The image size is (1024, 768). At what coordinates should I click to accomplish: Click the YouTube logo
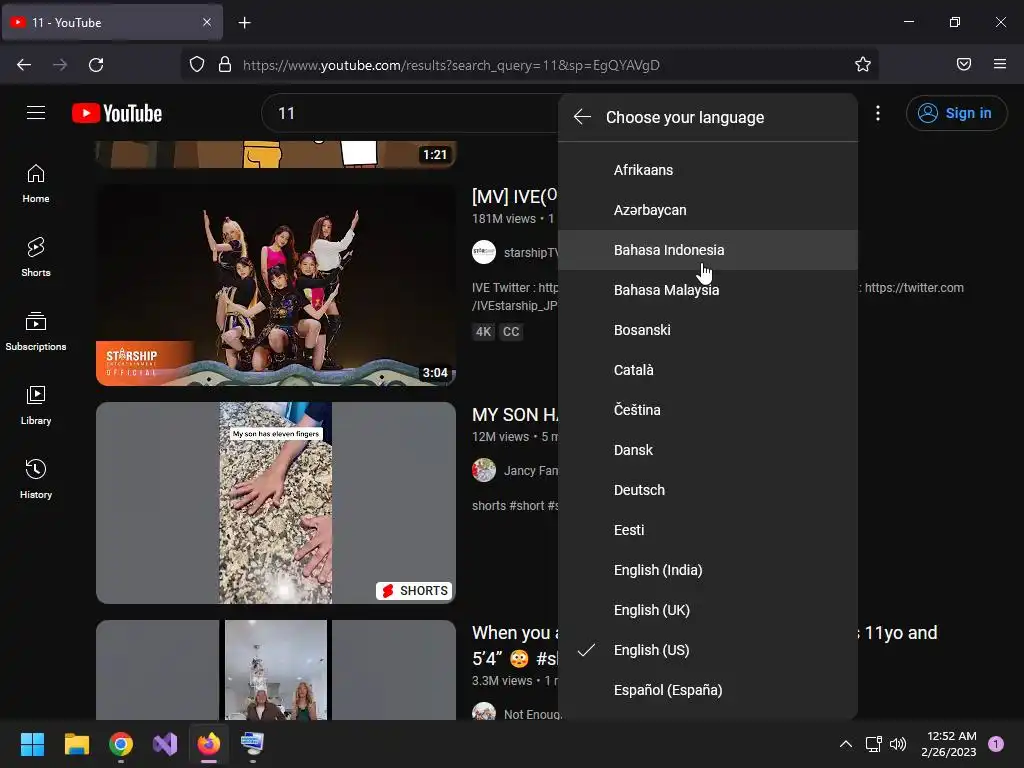[117, 113]
